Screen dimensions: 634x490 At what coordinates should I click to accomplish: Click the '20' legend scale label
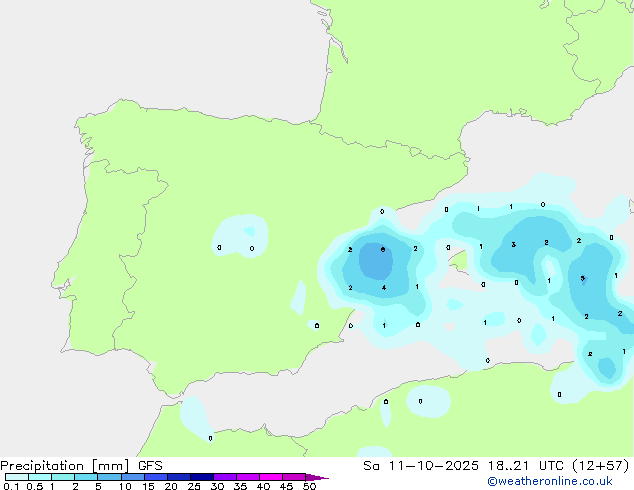point(171,486)
